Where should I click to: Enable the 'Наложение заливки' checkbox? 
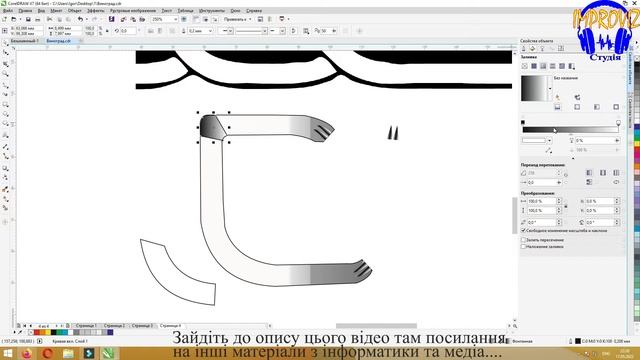point(523,247)
